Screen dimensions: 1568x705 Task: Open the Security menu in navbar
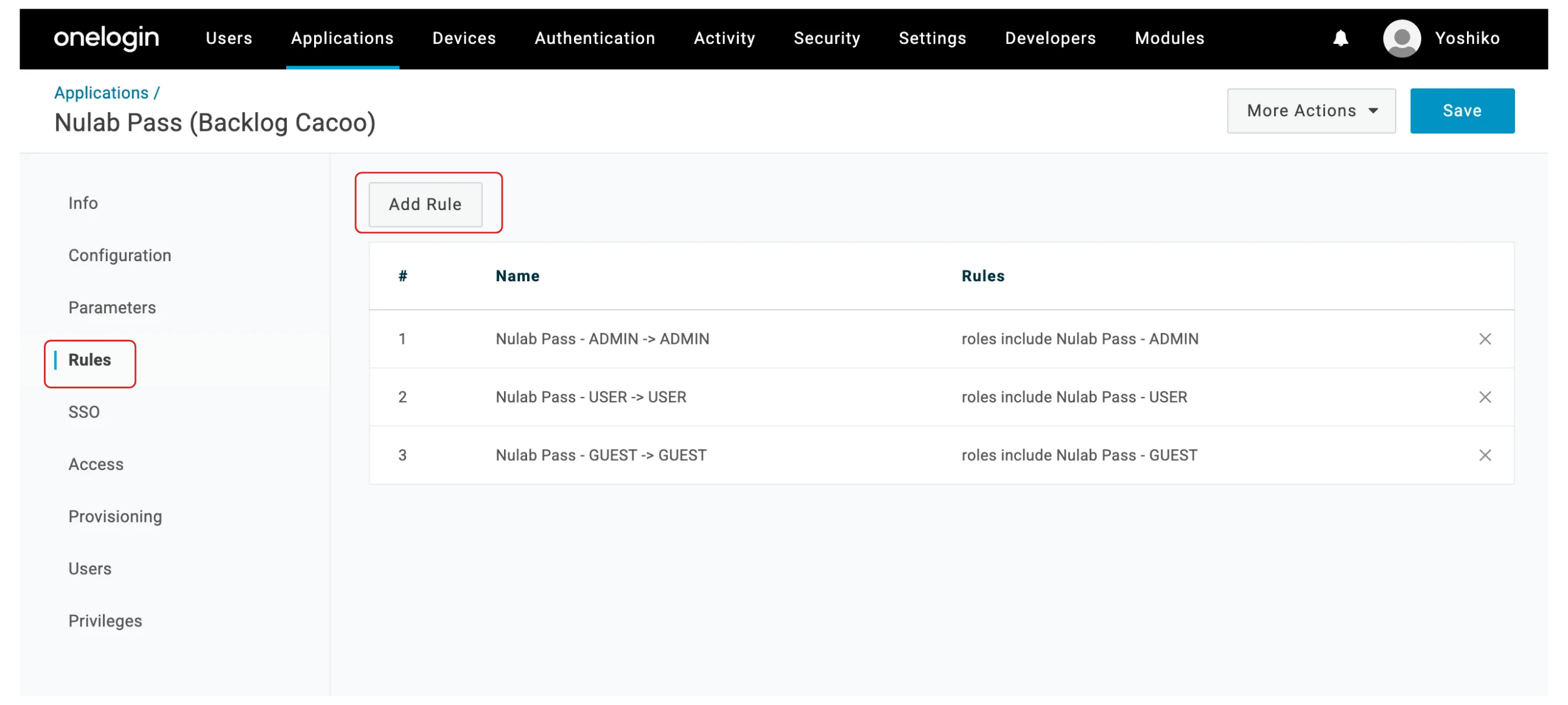(826, 38)
